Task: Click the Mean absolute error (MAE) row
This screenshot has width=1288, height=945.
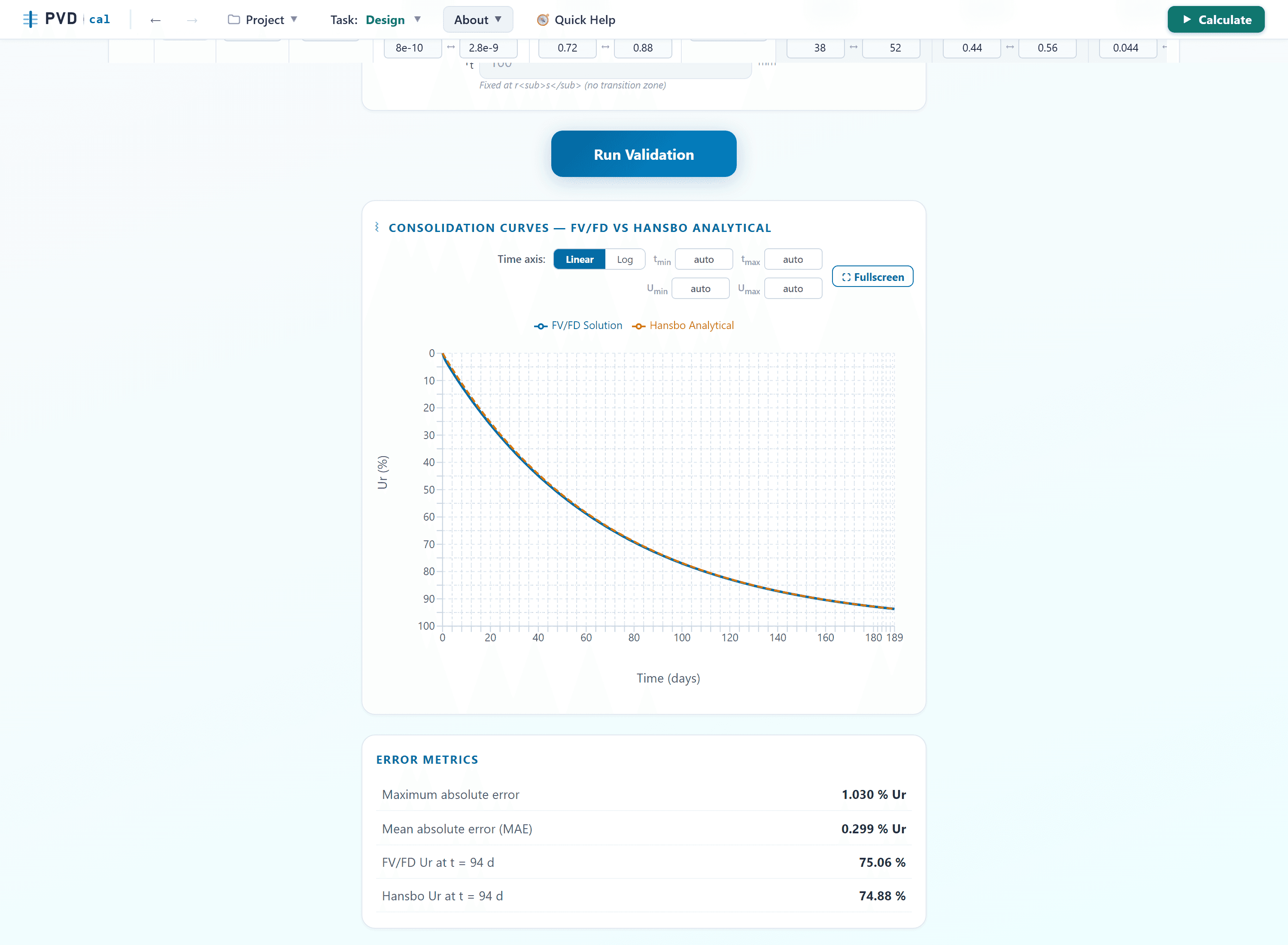Action: [x=644, y=828]
